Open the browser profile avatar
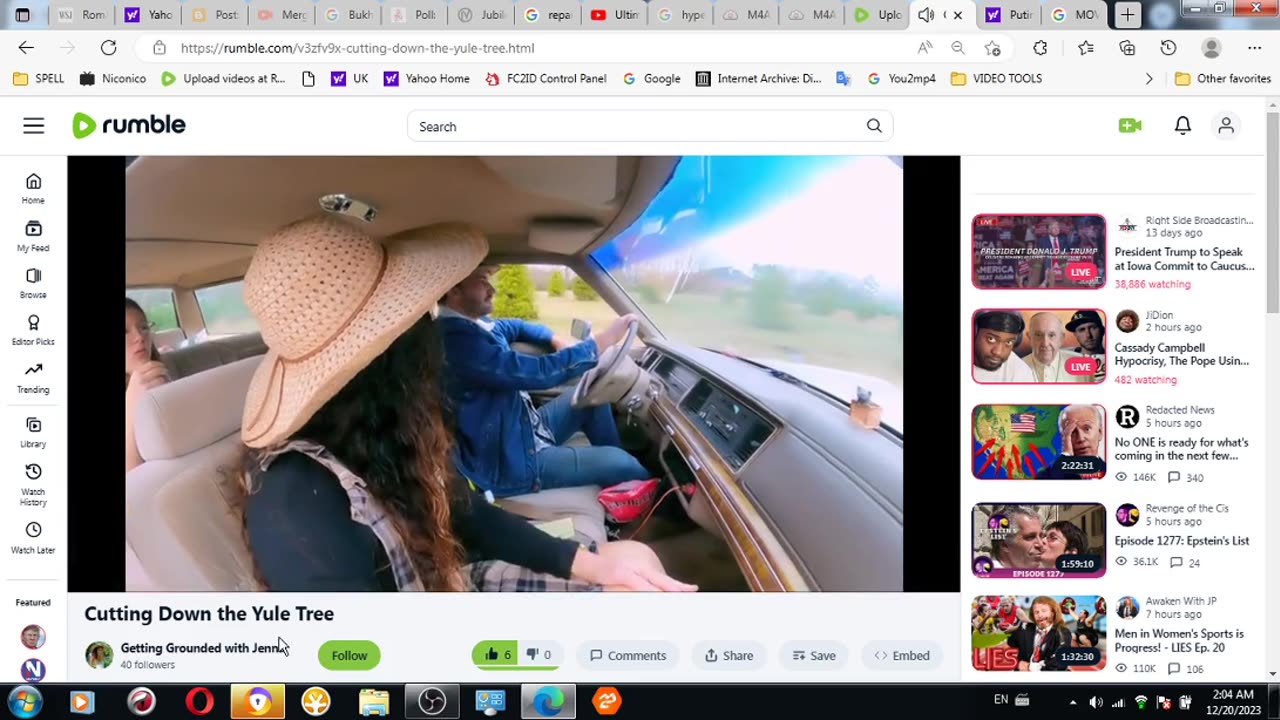The width and height of the screenshot is (1280, 720). coord(1211,48)
